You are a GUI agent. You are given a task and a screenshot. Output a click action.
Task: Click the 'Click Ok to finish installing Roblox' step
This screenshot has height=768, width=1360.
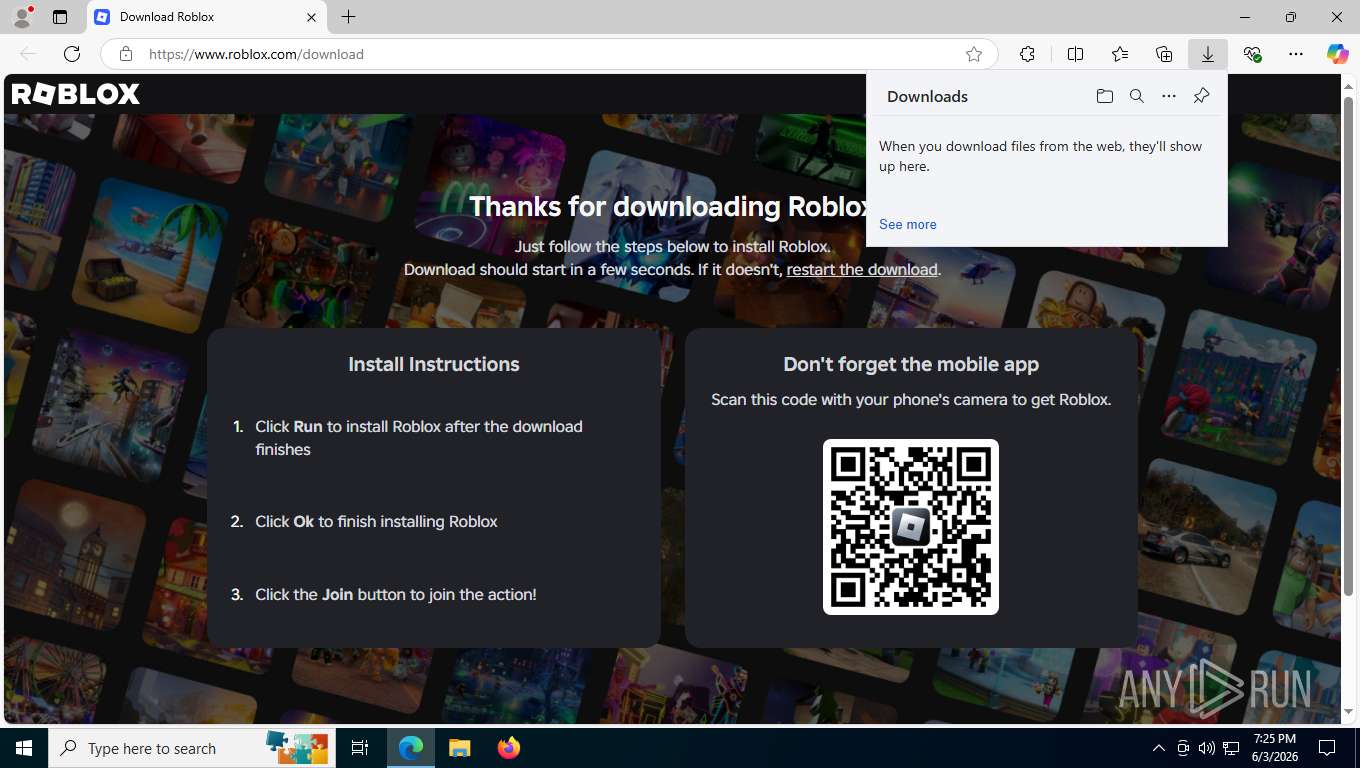point(376,521)
